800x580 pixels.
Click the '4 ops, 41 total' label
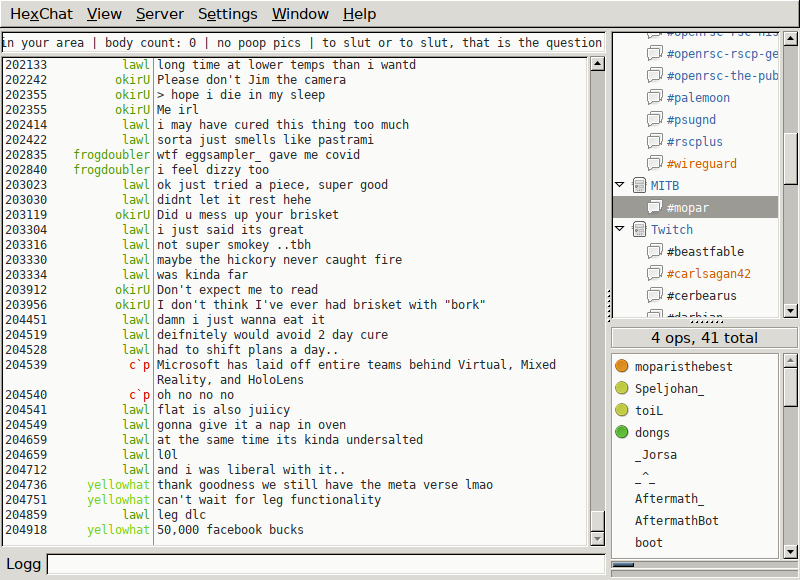(x=704, y=338)
